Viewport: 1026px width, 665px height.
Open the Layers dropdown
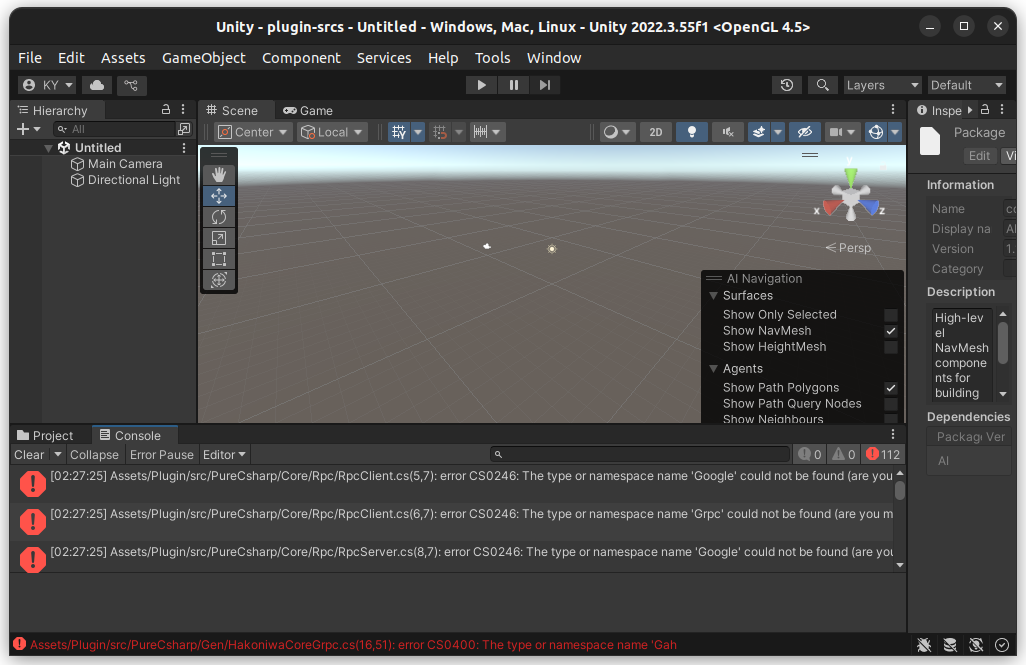point(882,85)
